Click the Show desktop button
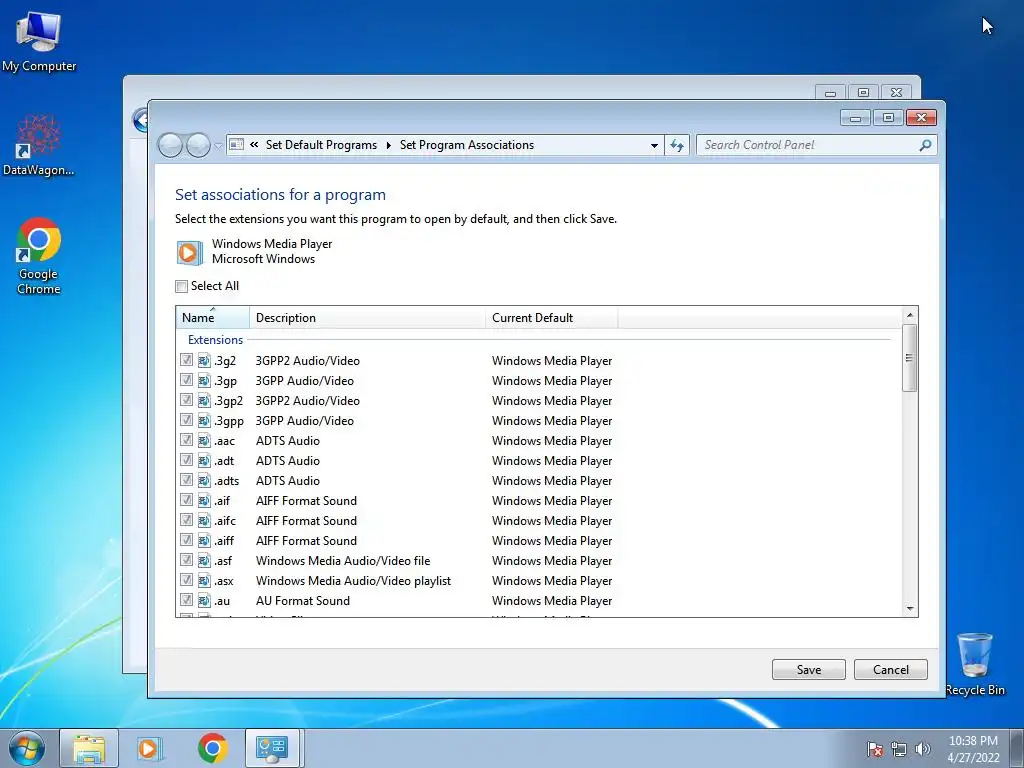Viewport: 1024px width, 768px height. (x=1017, y=748)
